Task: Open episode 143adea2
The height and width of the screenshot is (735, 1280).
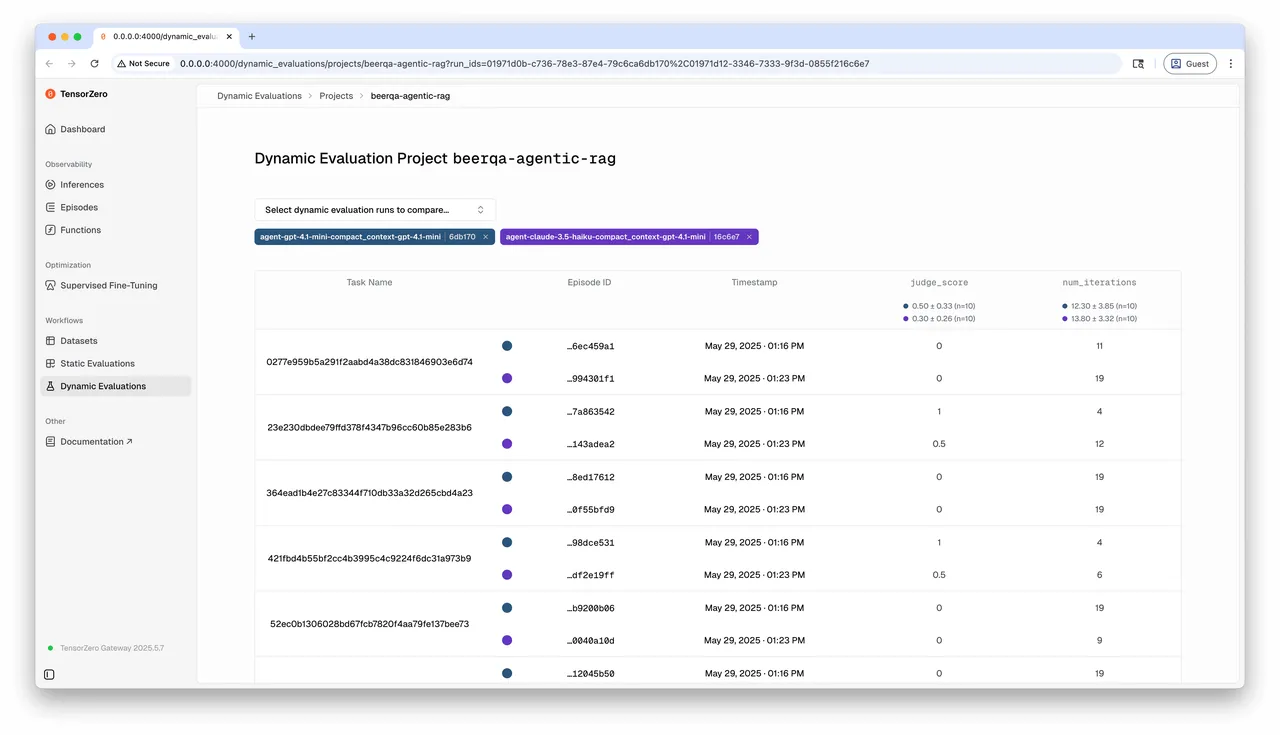Action: point(591,444)
